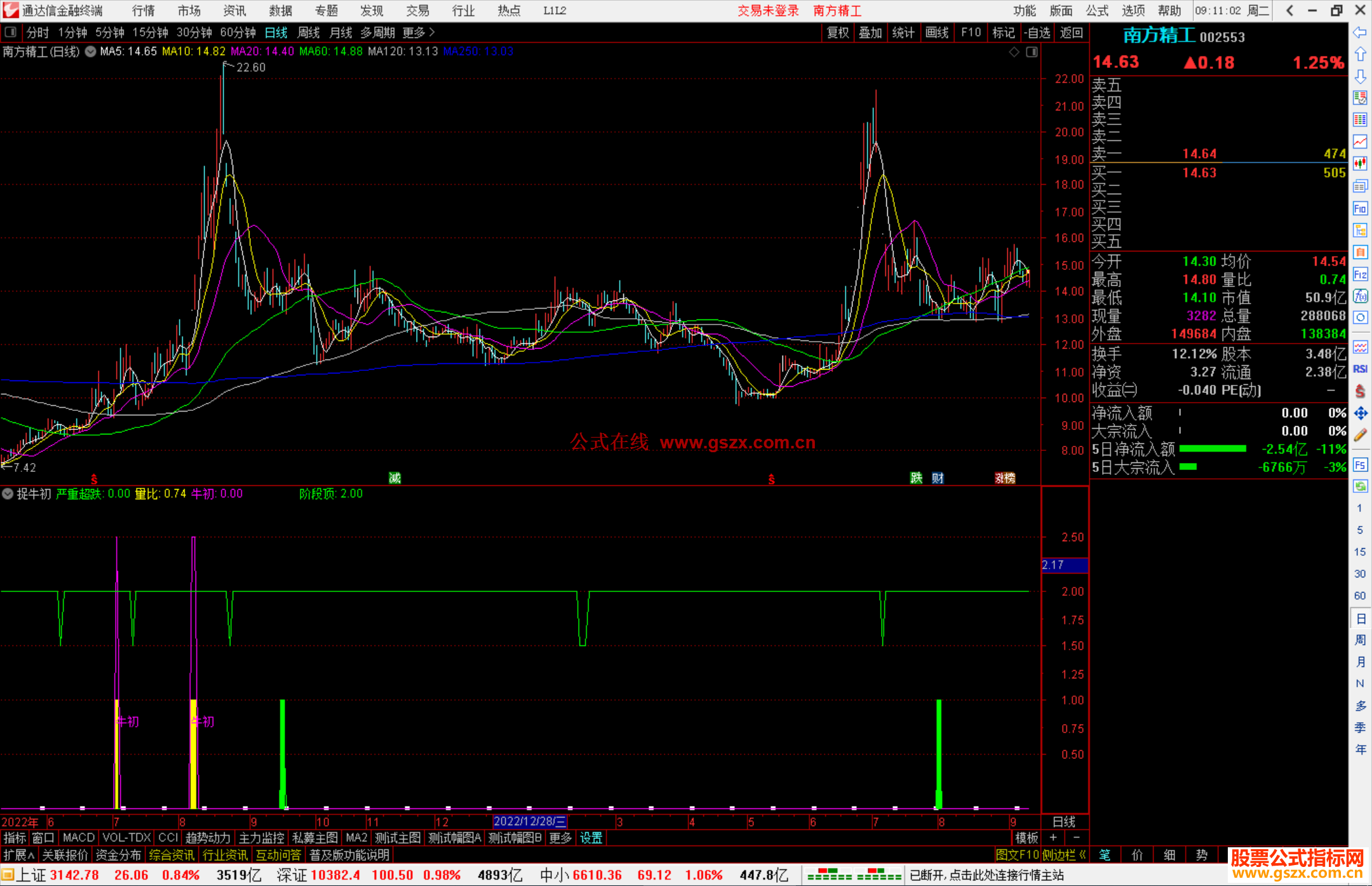1372x886 pixels.
Task: Toggle the left panel button beside 分时
Action: click(x=11, y=32)
